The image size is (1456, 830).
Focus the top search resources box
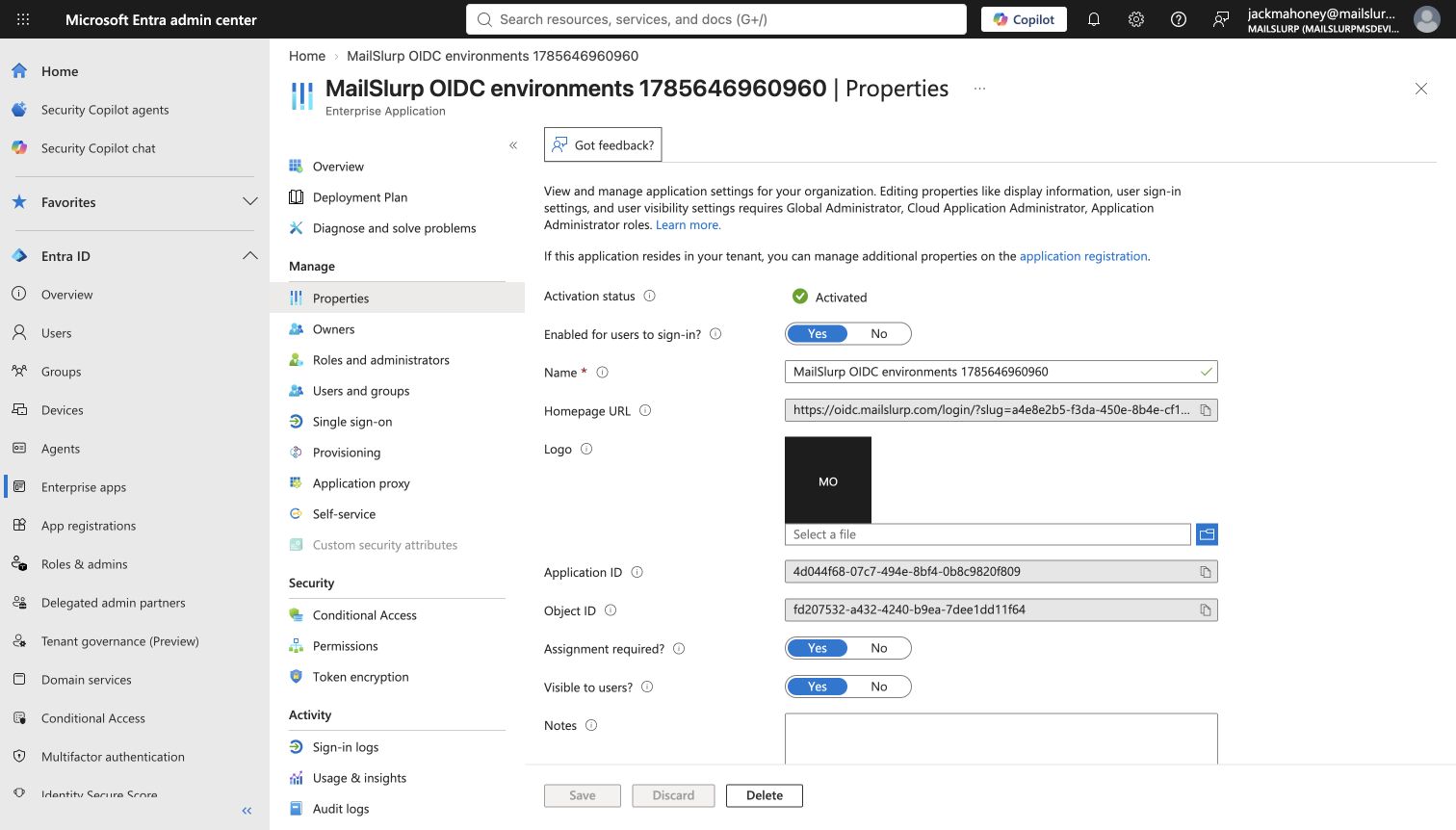pos(716,19)
